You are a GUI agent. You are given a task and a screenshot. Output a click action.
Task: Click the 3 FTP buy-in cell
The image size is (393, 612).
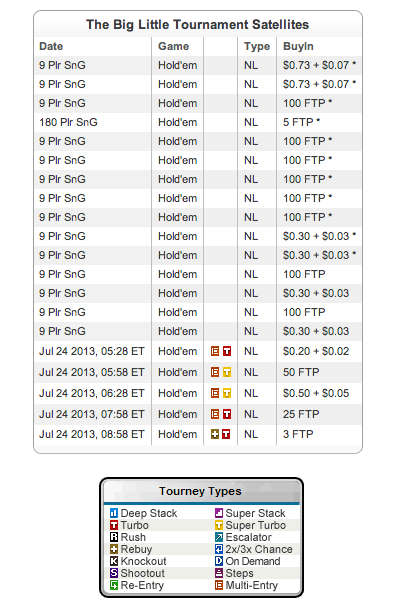click(298, 434)
